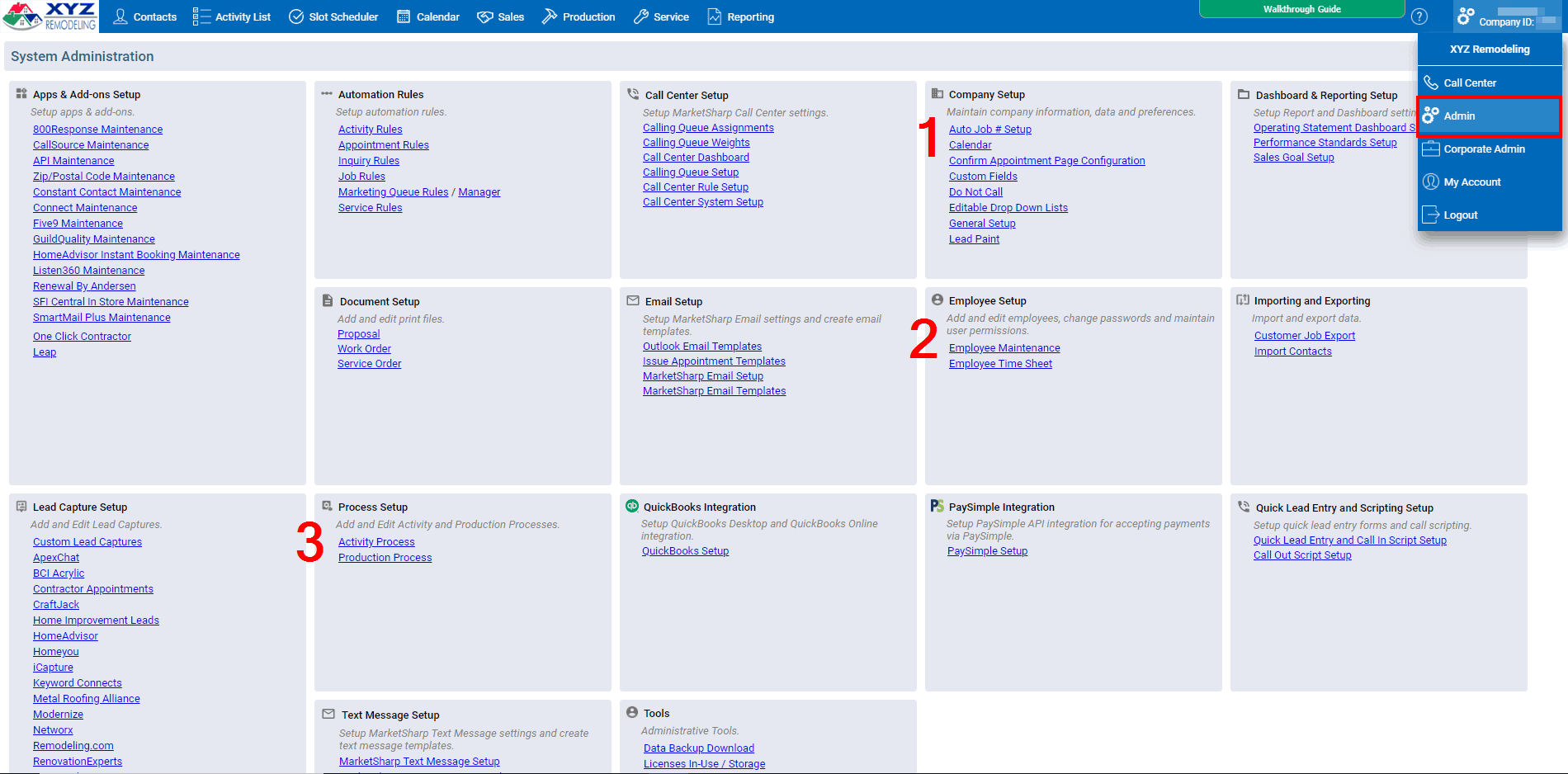Click the Employee Setup person icon

coord(937,300)
